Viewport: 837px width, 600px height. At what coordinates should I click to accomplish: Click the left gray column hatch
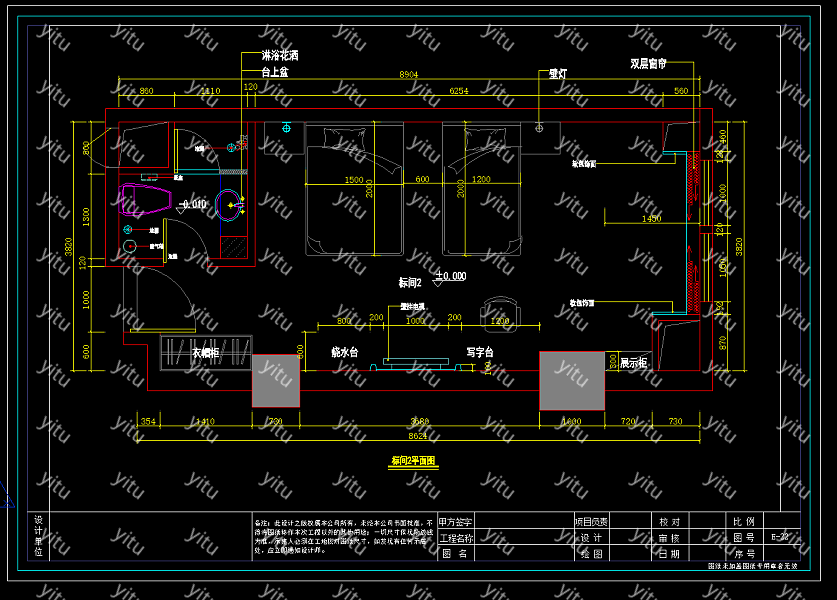[x=279, y=380]
